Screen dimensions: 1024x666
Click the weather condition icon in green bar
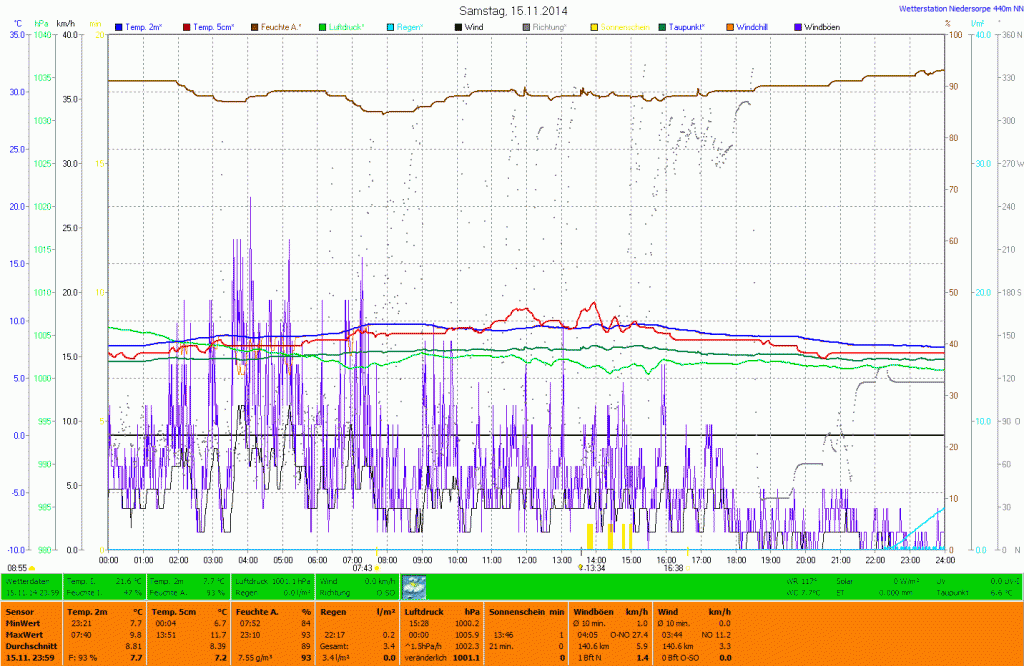[413, 586]
